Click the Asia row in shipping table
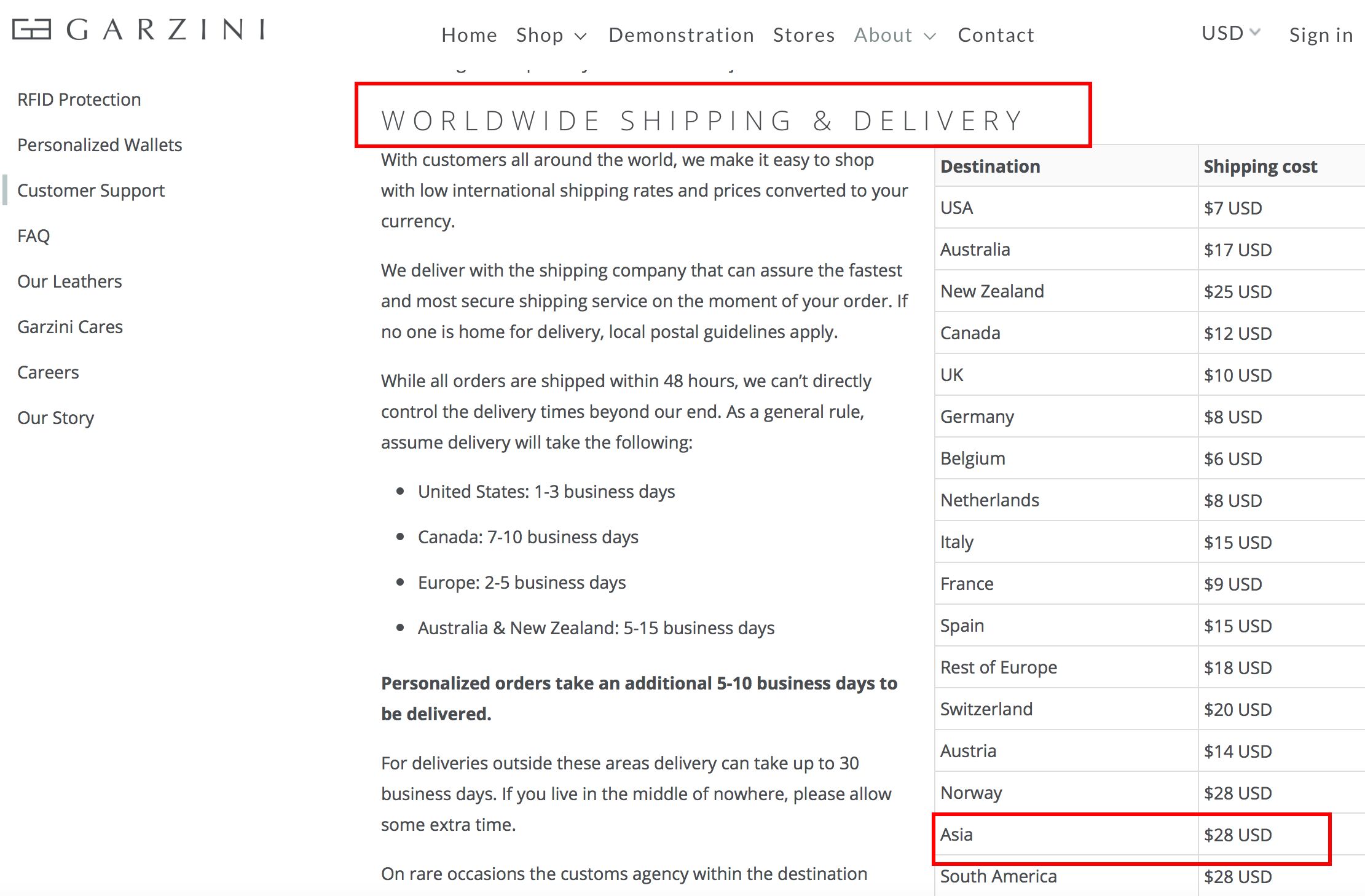The width and height of the screenshot is (1365, 896). click(1131, 835)
